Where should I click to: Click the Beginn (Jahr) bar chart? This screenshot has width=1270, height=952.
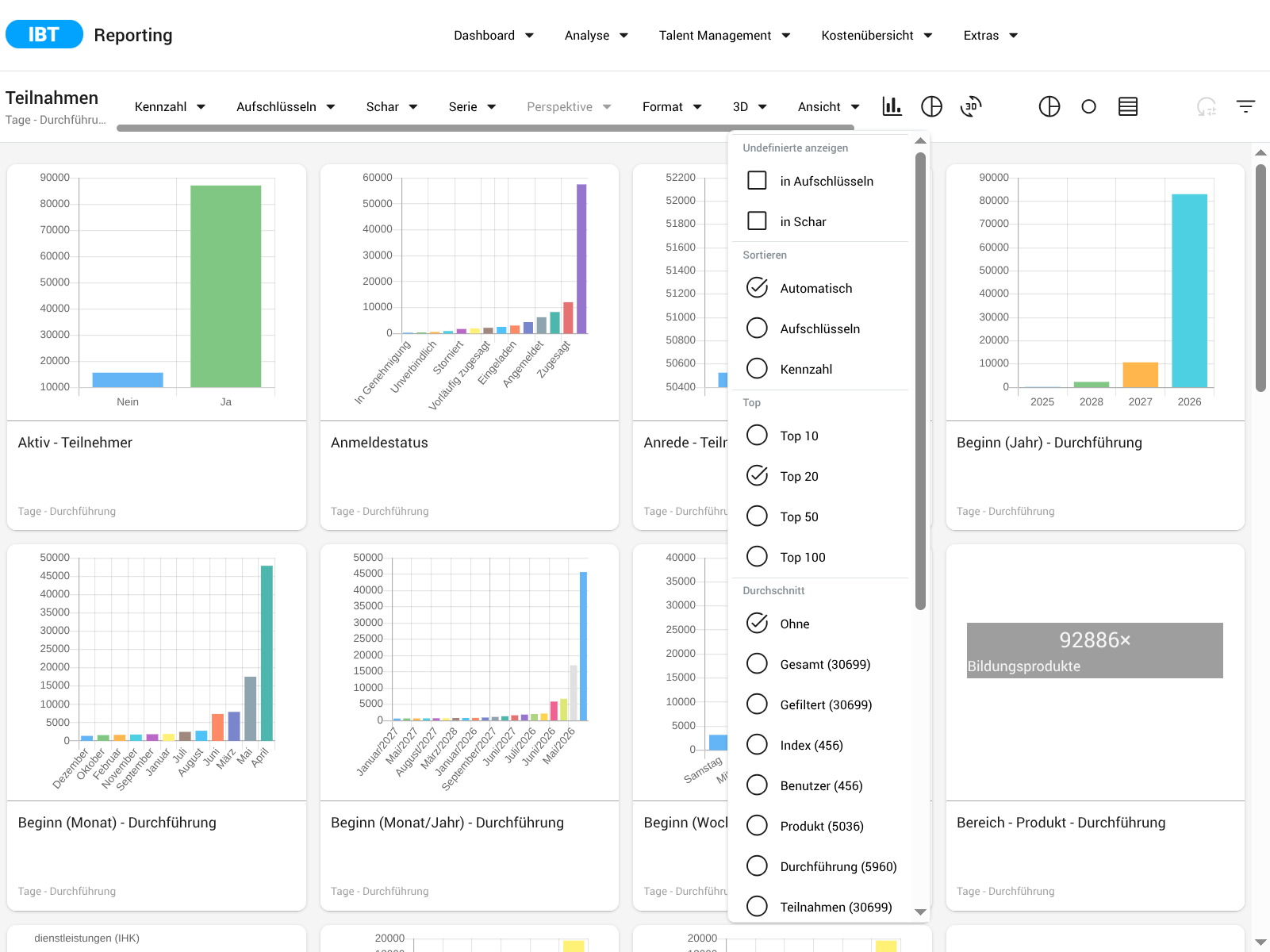[1095, 292]
